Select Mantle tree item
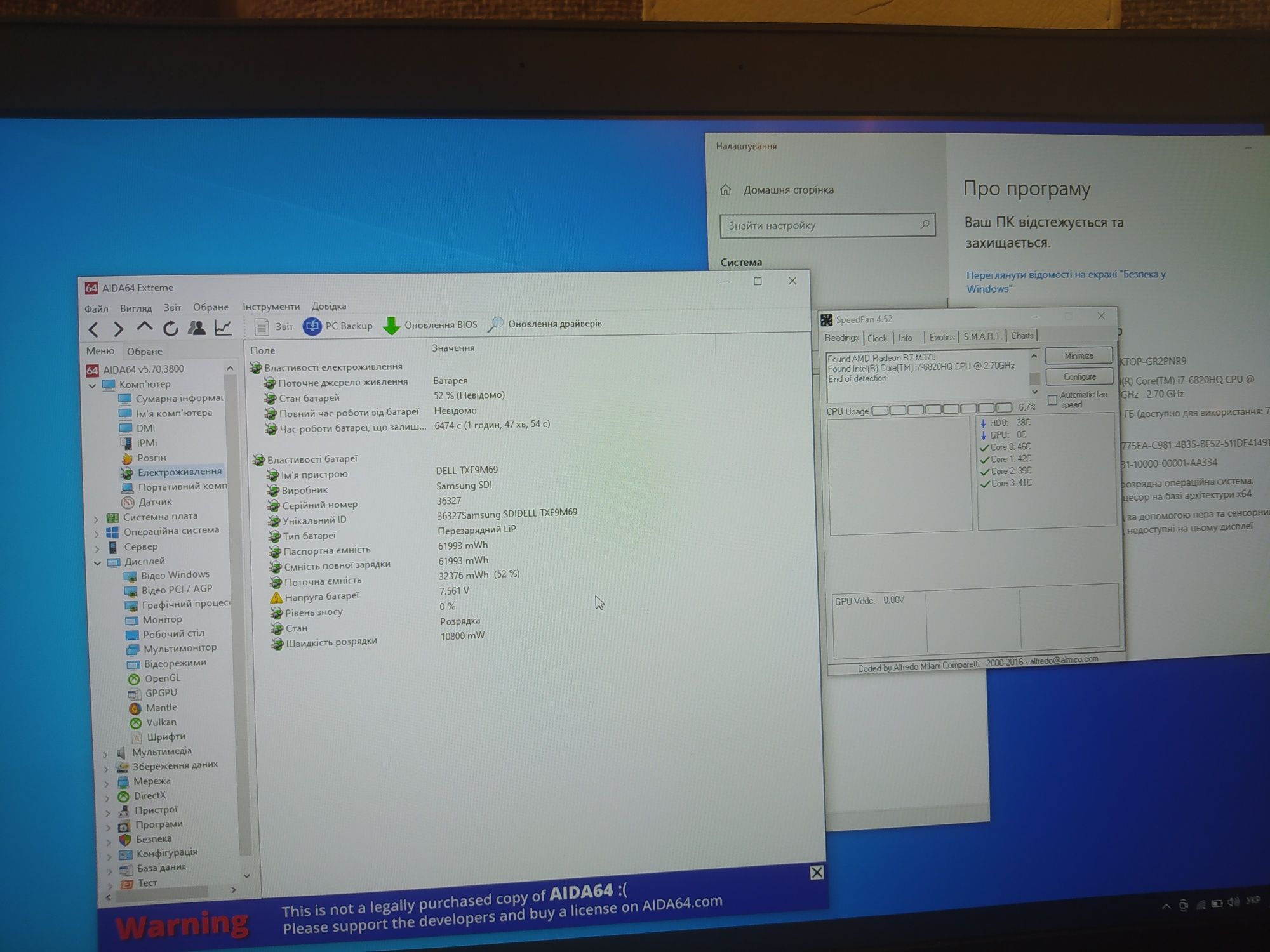 [x=154, y=708]
